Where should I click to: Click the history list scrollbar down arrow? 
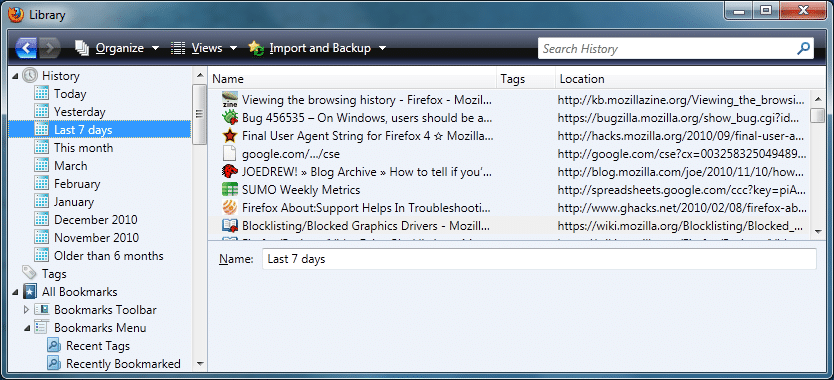pos(818,231)
